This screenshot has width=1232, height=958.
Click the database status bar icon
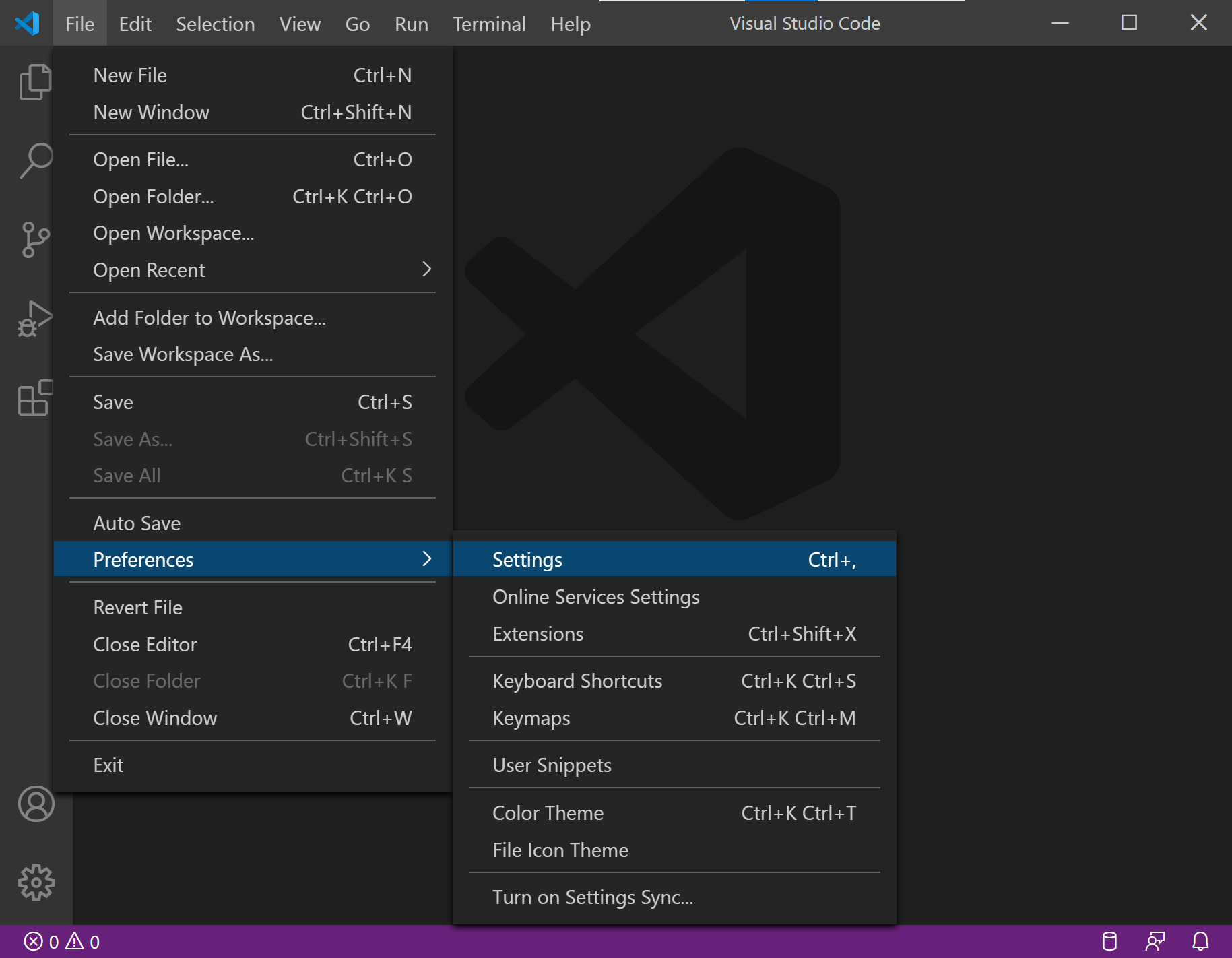pos(1109,941)
